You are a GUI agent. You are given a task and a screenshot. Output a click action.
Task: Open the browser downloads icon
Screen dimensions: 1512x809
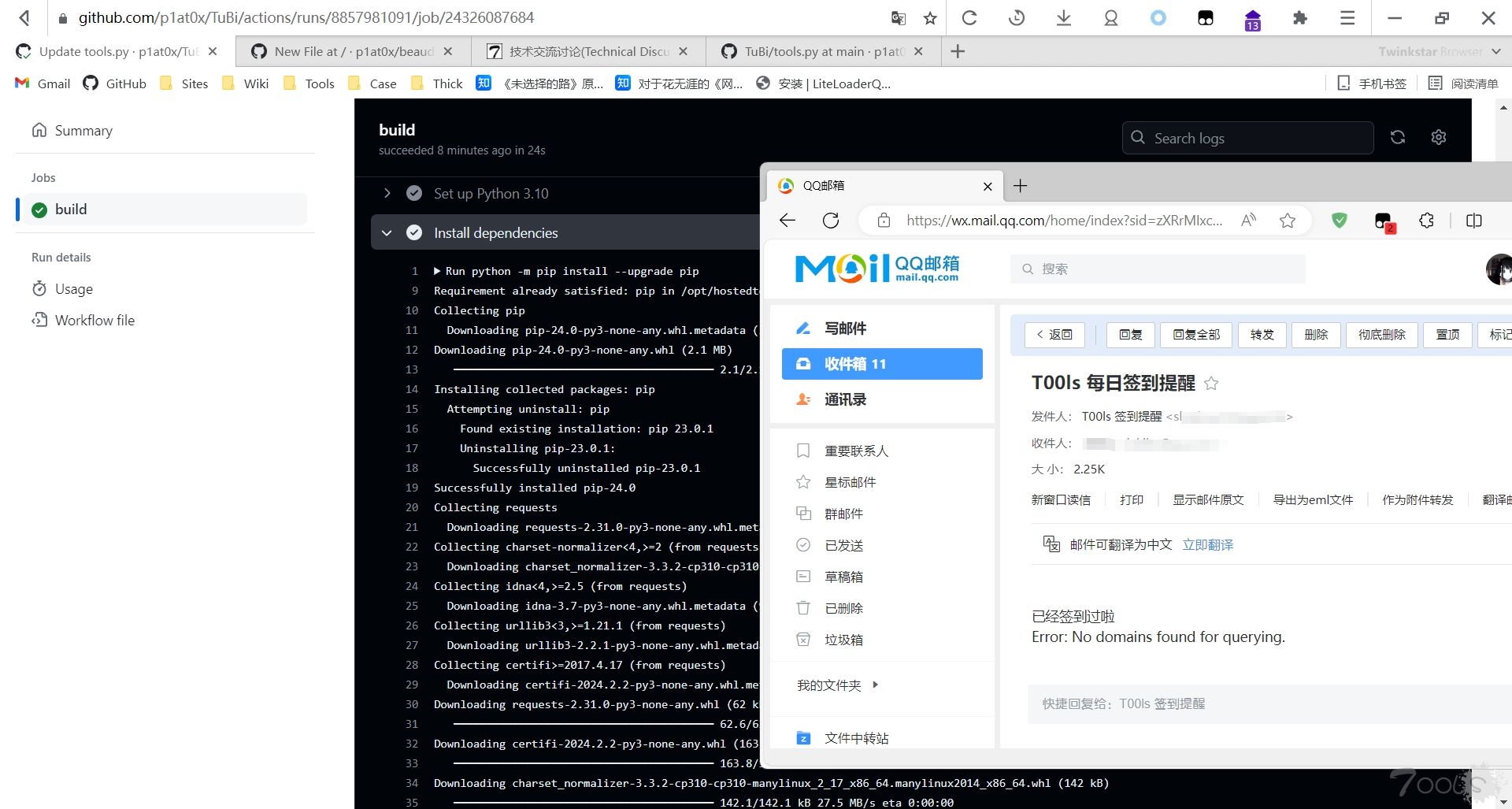click(x=1064, y=17)
